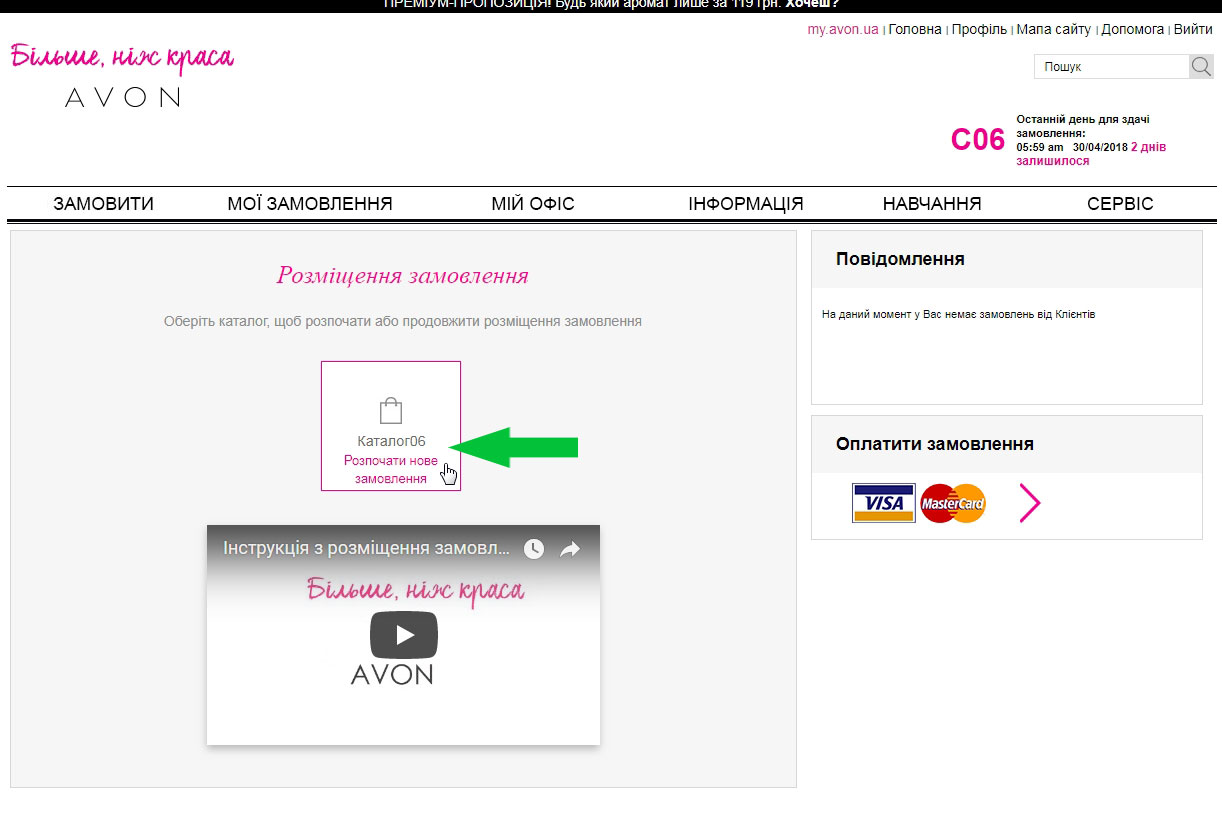Screen dimensions: 1222x822
Task: Open the МІЙ ОФІС menu
Action: (533, 204)
